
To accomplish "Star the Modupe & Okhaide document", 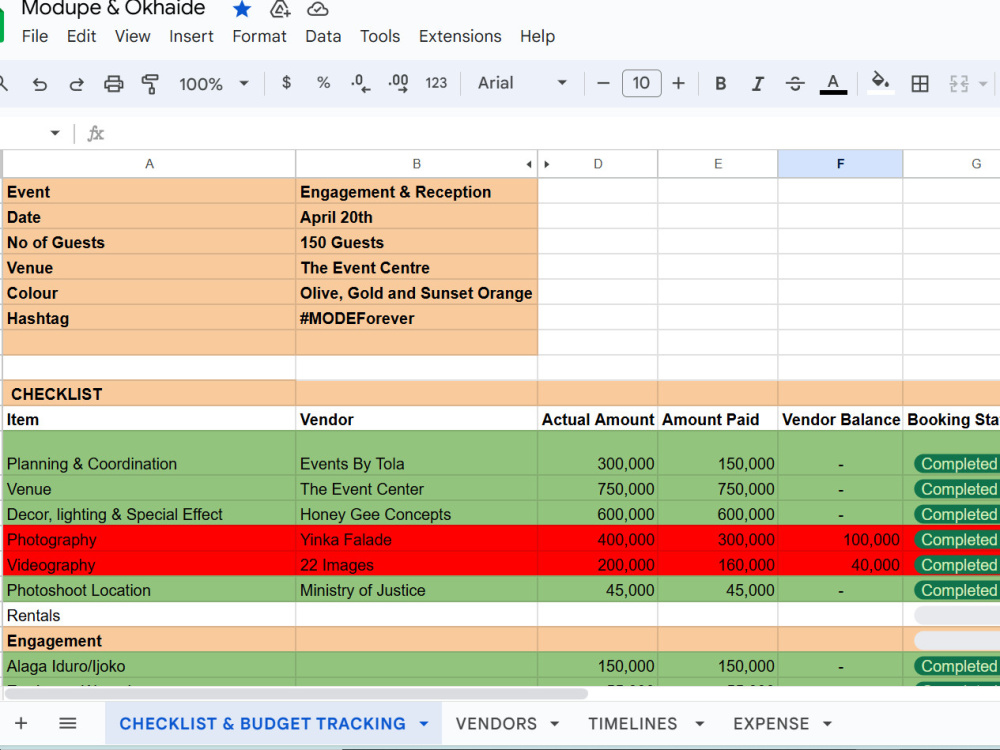I will click(x=242, y=9).
